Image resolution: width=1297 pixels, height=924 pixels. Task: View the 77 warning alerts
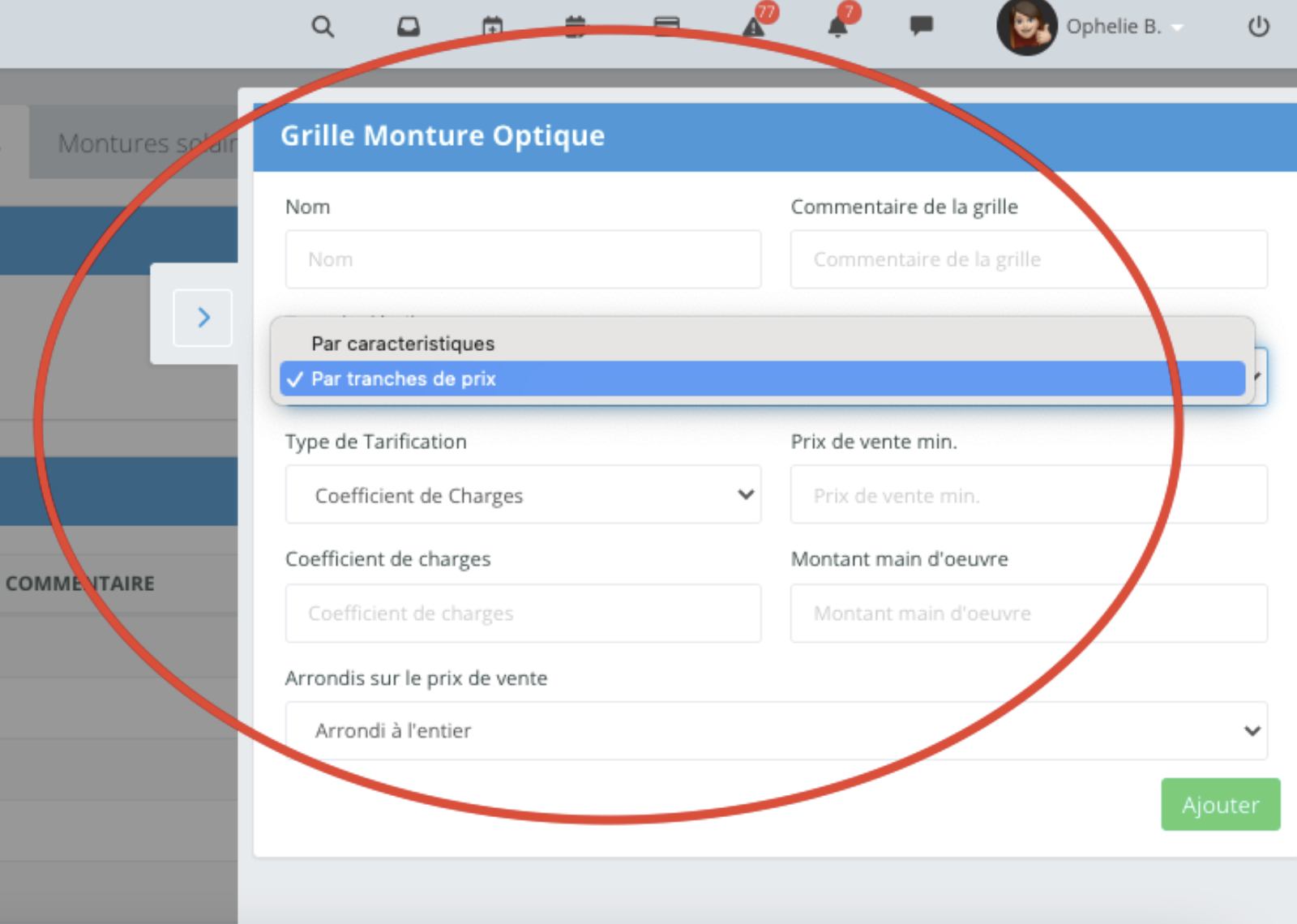tap(754, 27)
